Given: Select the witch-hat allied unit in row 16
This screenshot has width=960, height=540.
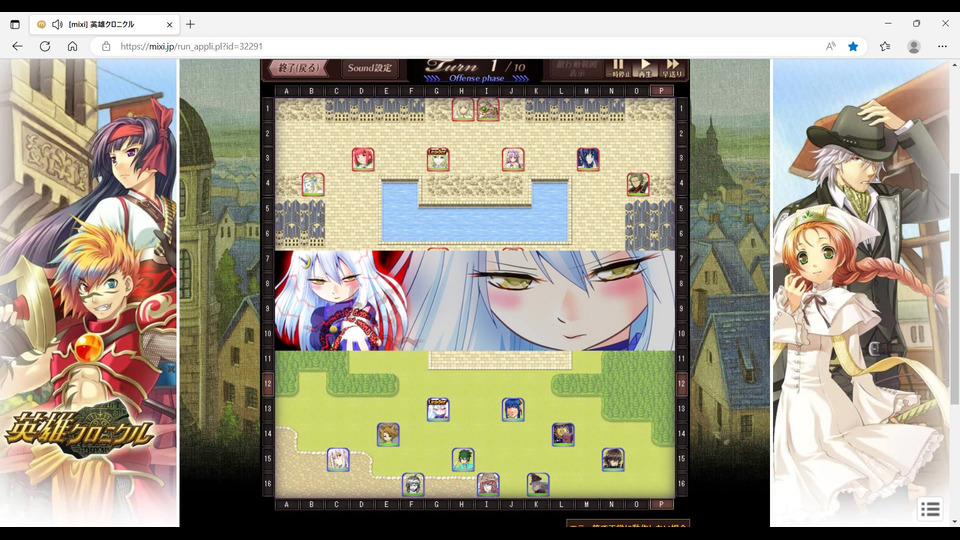Looking at the screenshot, I should (538, 485).
